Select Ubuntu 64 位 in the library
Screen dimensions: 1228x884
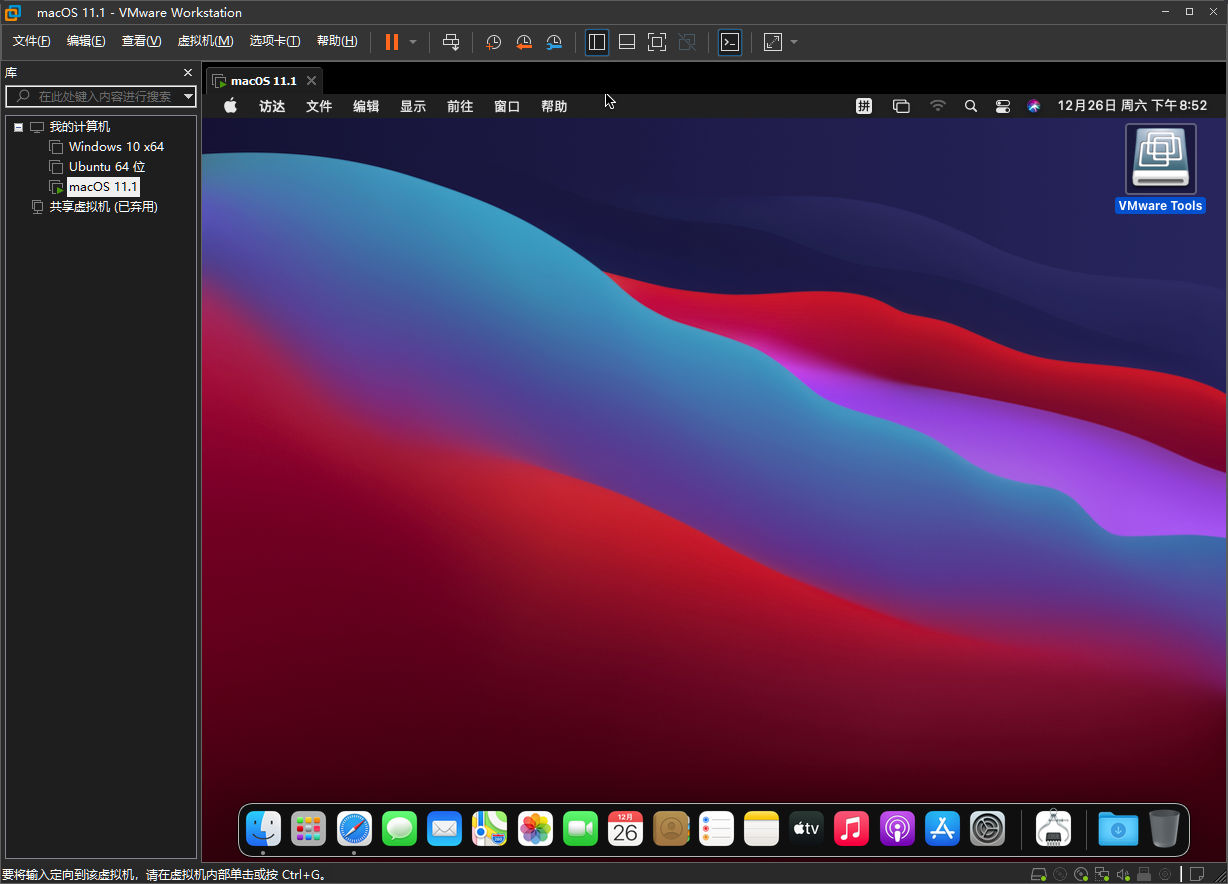pyautogui.click(x=106, y=167)
